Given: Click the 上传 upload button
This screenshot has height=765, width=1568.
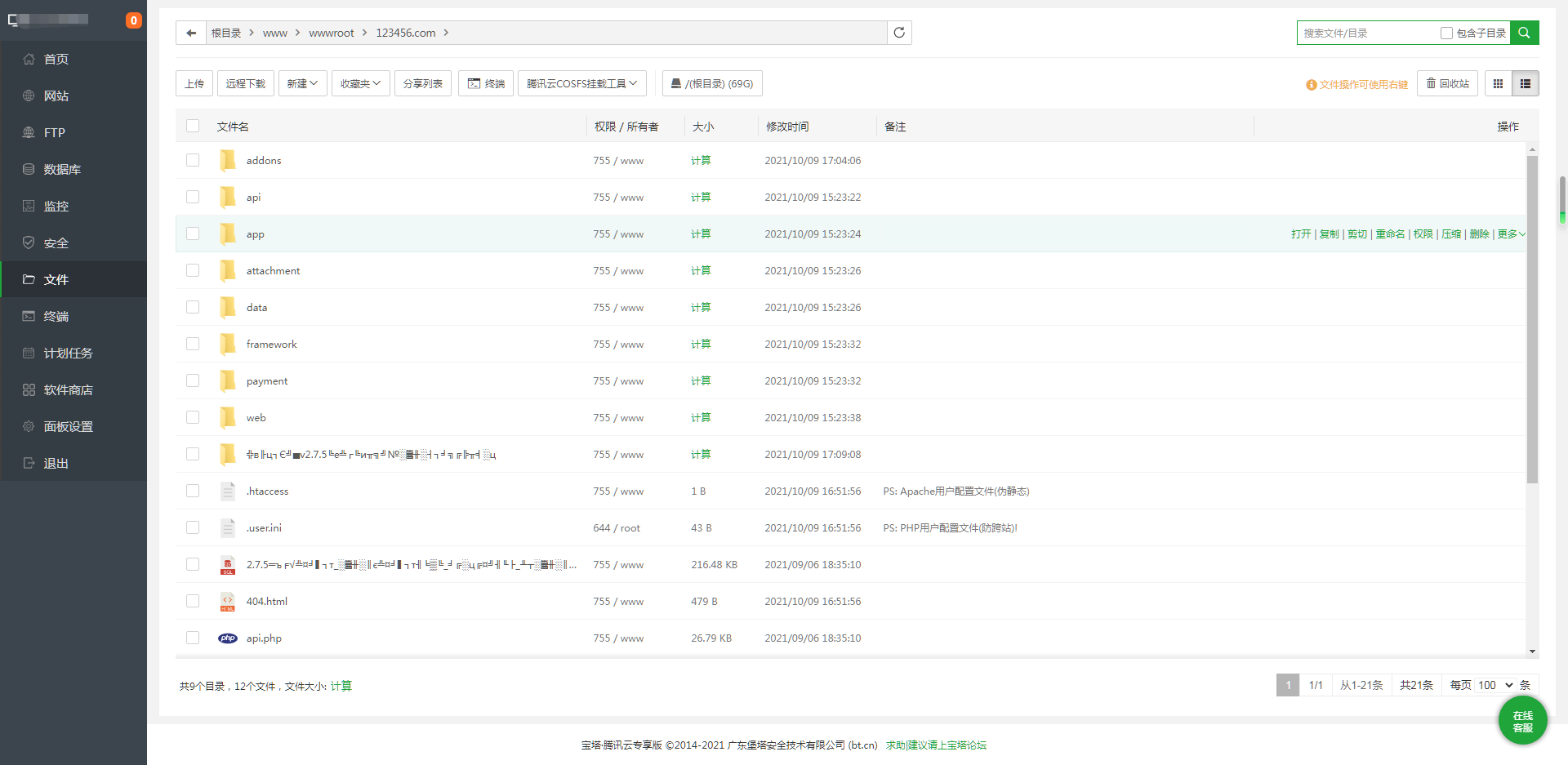Looking at the screenshot, I should pyautogui.click(x=194, y=83).
